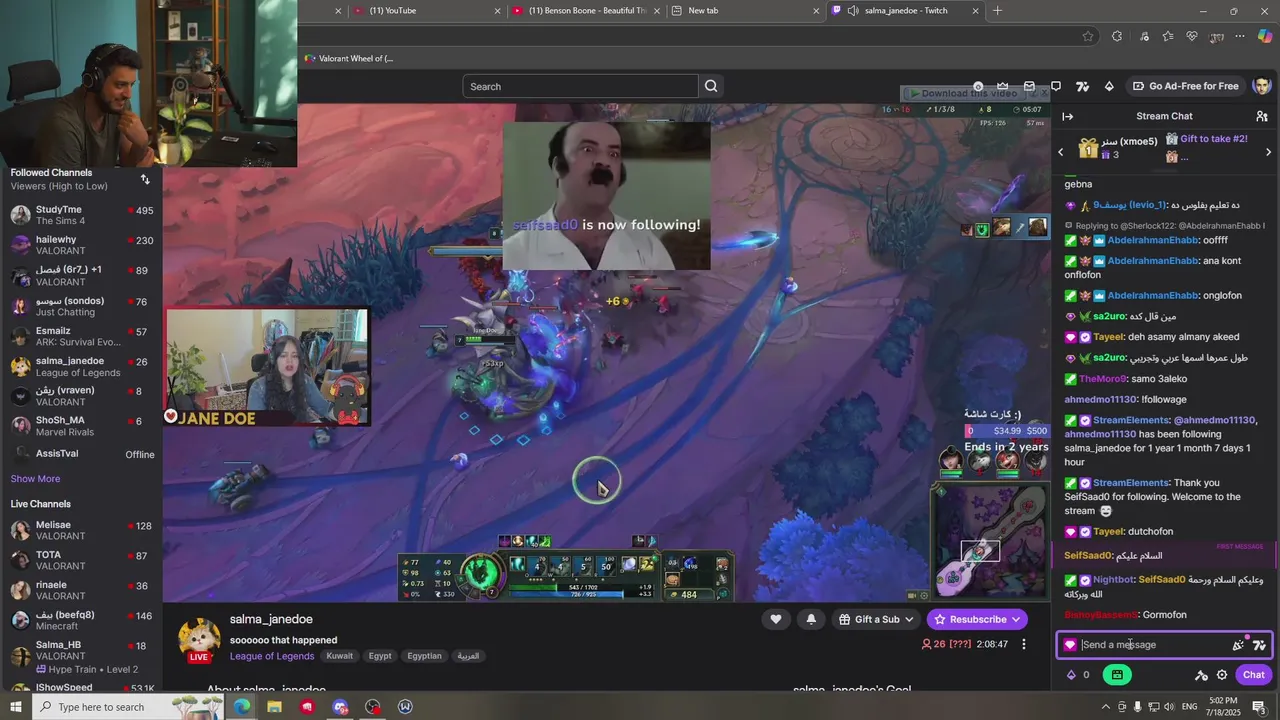Open the browser music add icon
This screenshot has height=720, width=1280.
tap(1144, 36)
